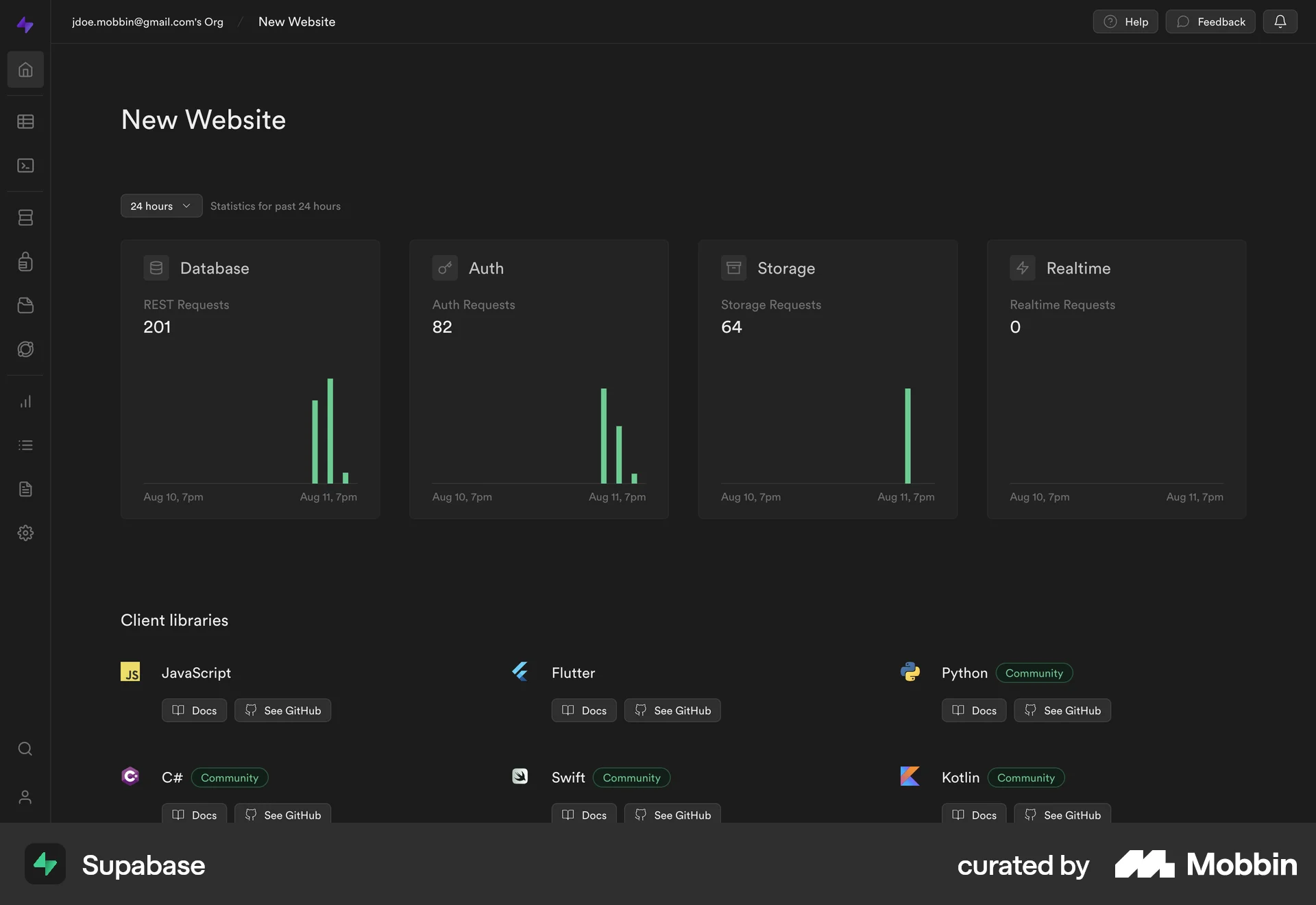Screen dimensions: 1316x905
Task: Go to jdoe.mobbin@gmail.com's Org breadcrumb
Action: [147, 21]
